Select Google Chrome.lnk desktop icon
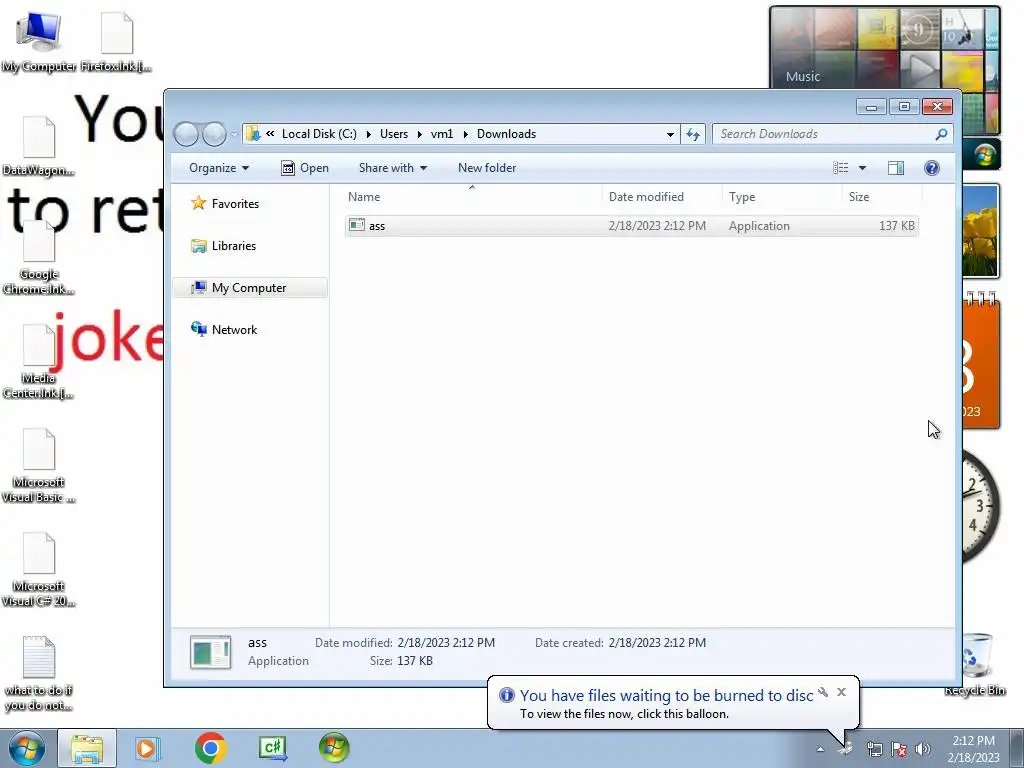 point(39,258)
